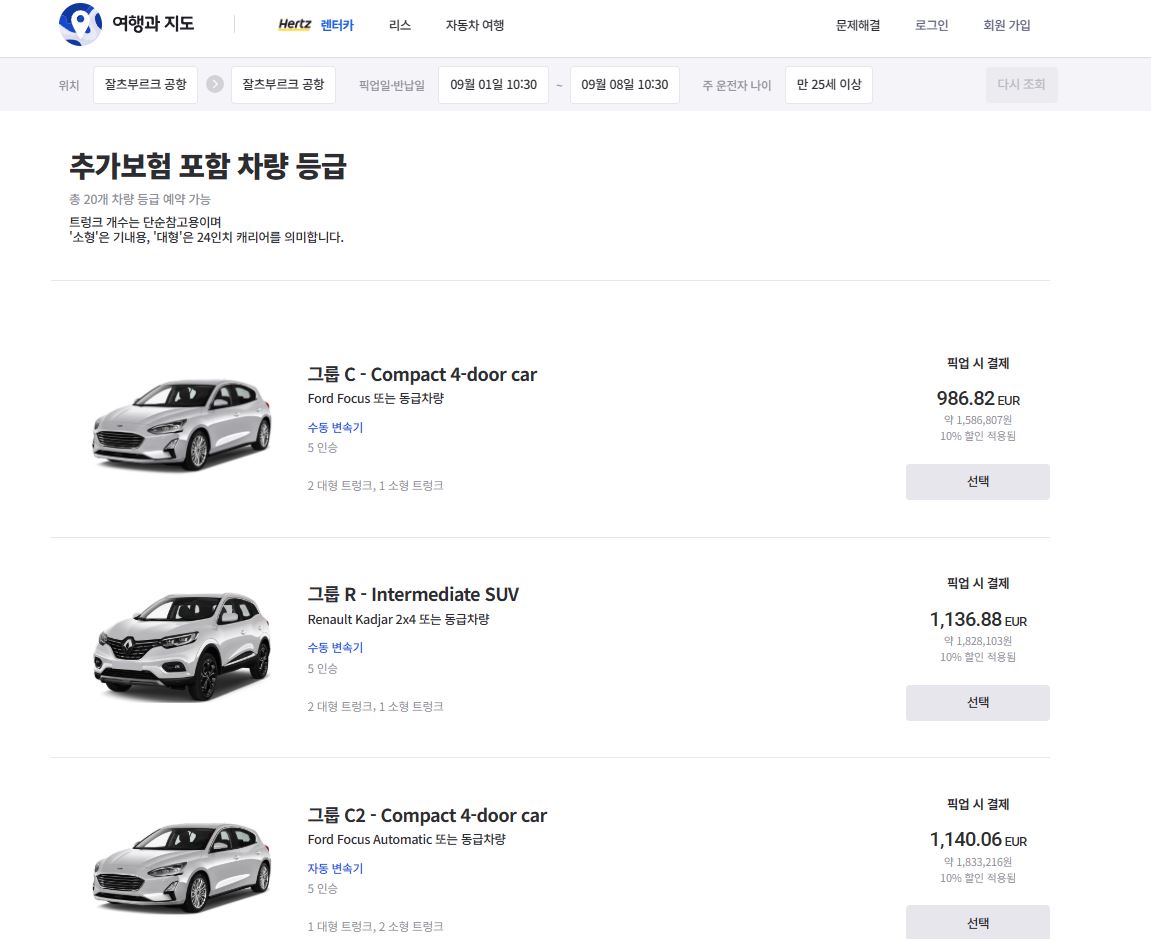1151x939 pixels.
Task: Open pickup location 잘츠부르크 공항 selector
Action: pyautogui.click(x=145, y=85)
